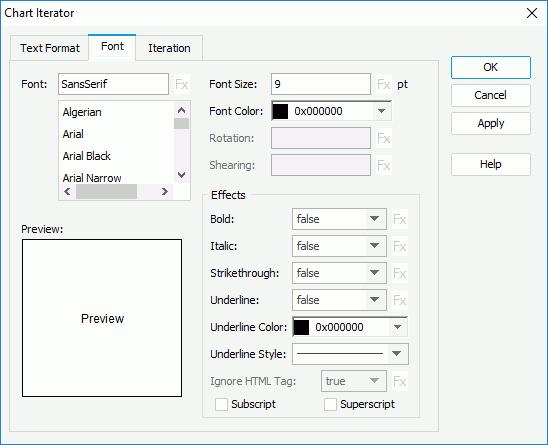548x445 pixels.
Task: Expand the Bold dropdown
Action: click(374, 219)
